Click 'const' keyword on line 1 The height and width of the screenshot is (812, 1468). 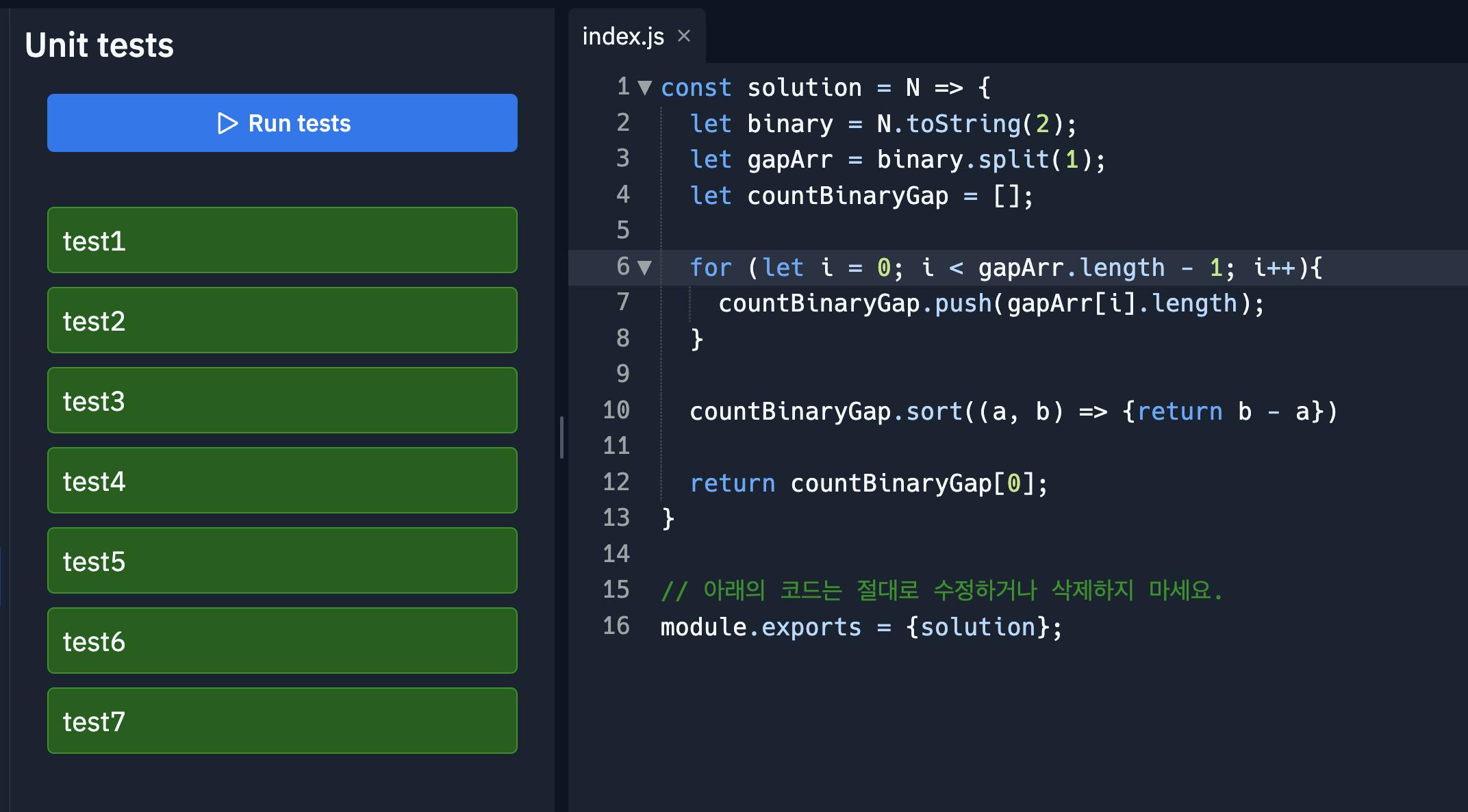click(696, 88)
